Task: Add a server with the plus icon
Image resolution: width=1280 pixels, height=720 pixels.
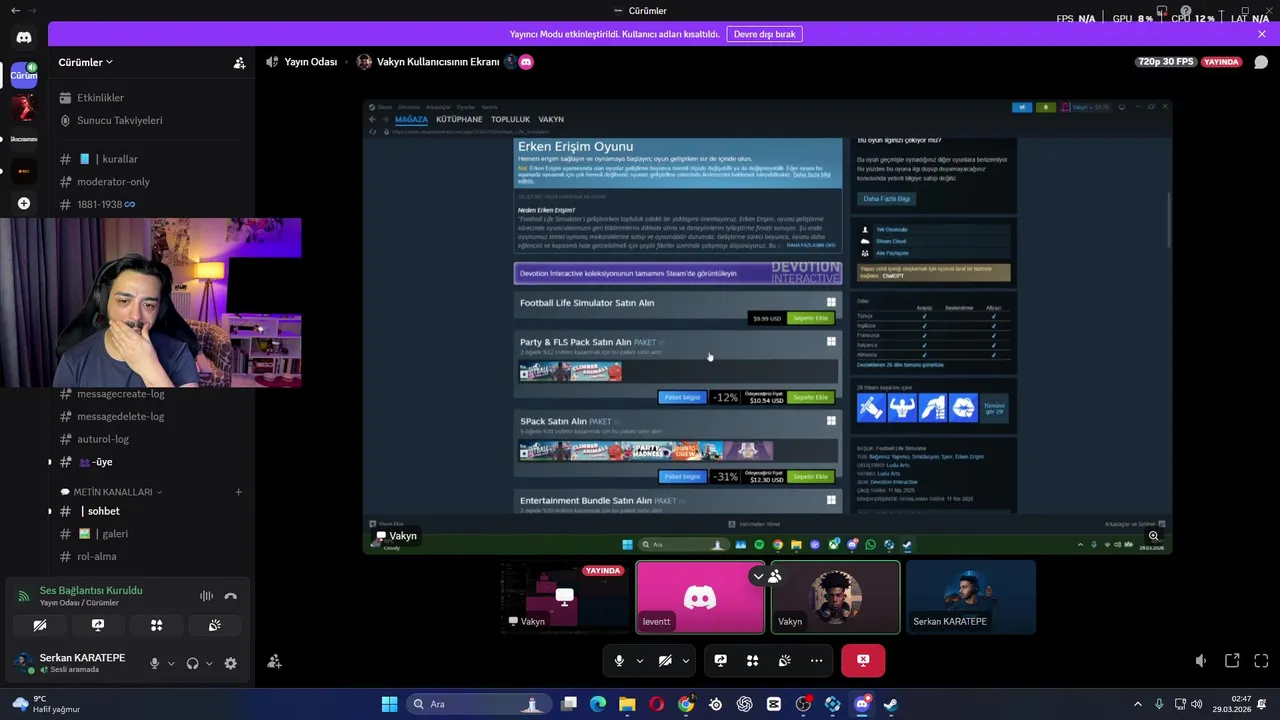Action: (24, 203)
